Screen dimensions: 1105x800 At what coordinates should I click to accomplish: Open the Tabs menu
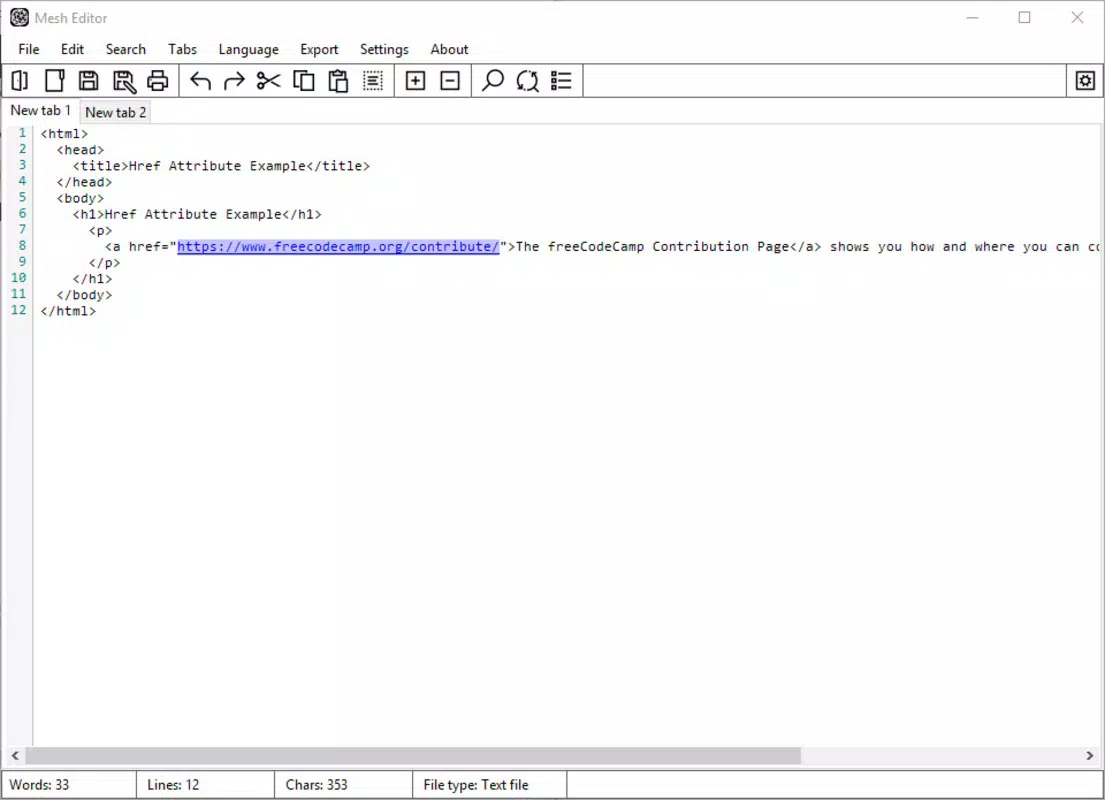pyautogui.click(x=182, y=49)
